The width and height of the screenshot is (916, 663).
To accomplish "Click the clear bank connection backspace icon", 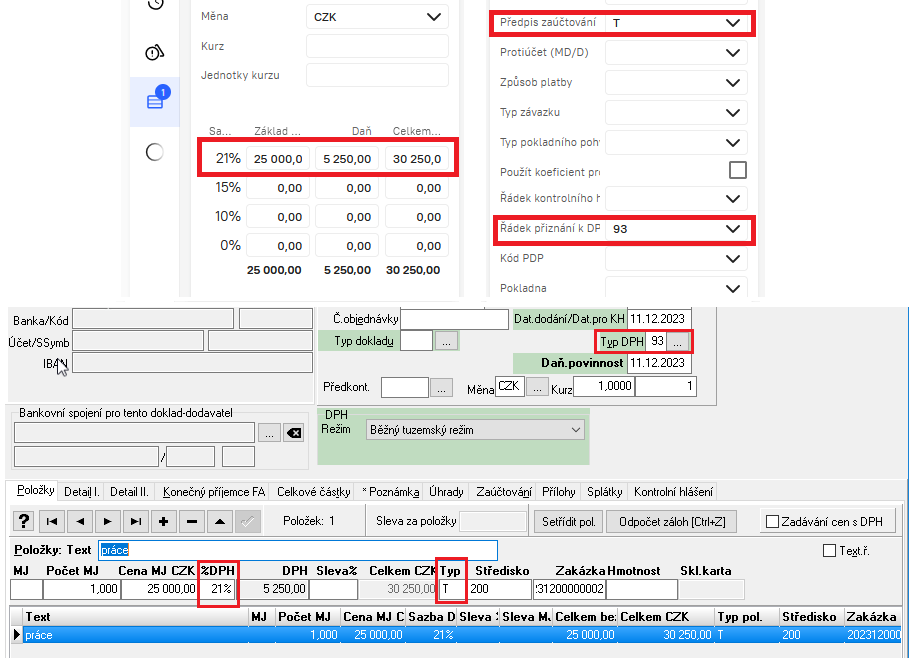I will (x=293, y=433).
